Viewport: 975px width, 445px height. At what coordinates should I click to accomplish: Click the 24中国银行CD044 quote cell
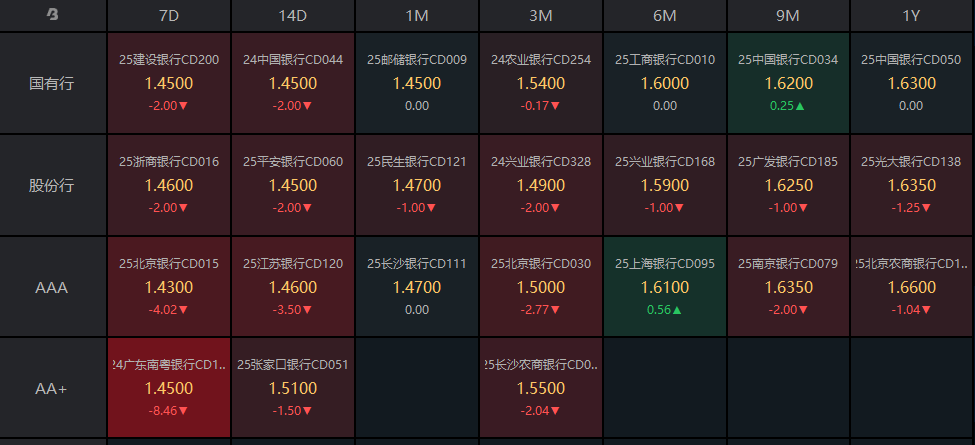click(x=293, y=83)
